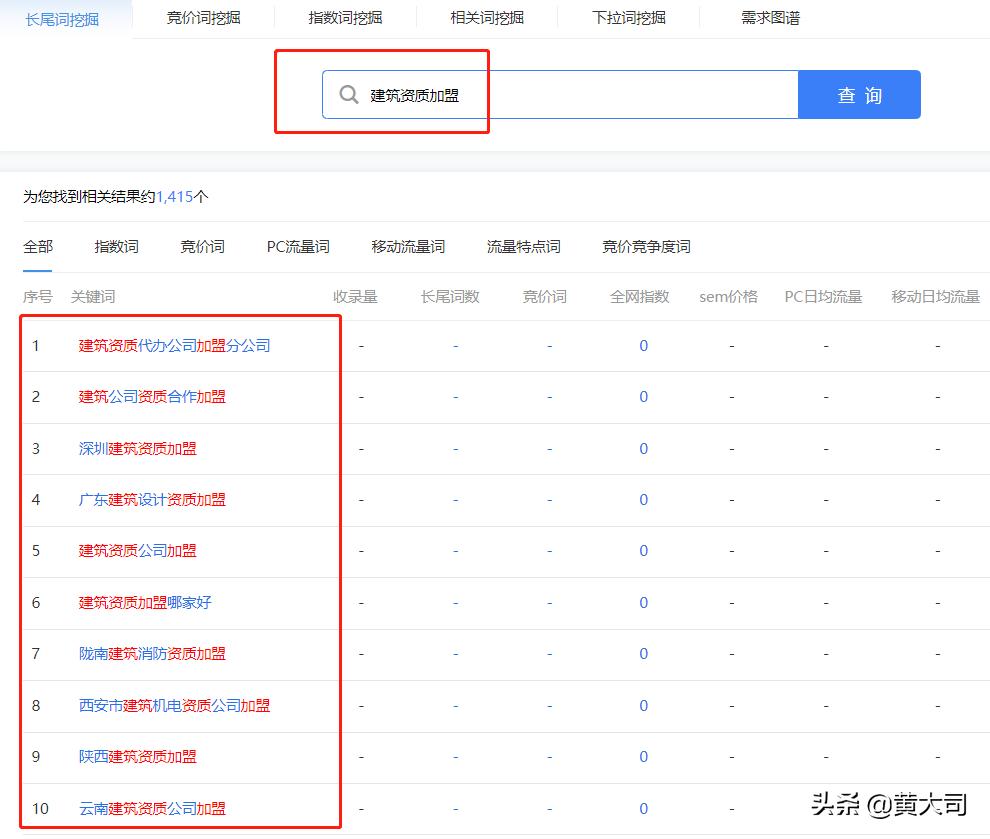
Task: Filter results by 指数词
Action: click(x=115, y=246)
